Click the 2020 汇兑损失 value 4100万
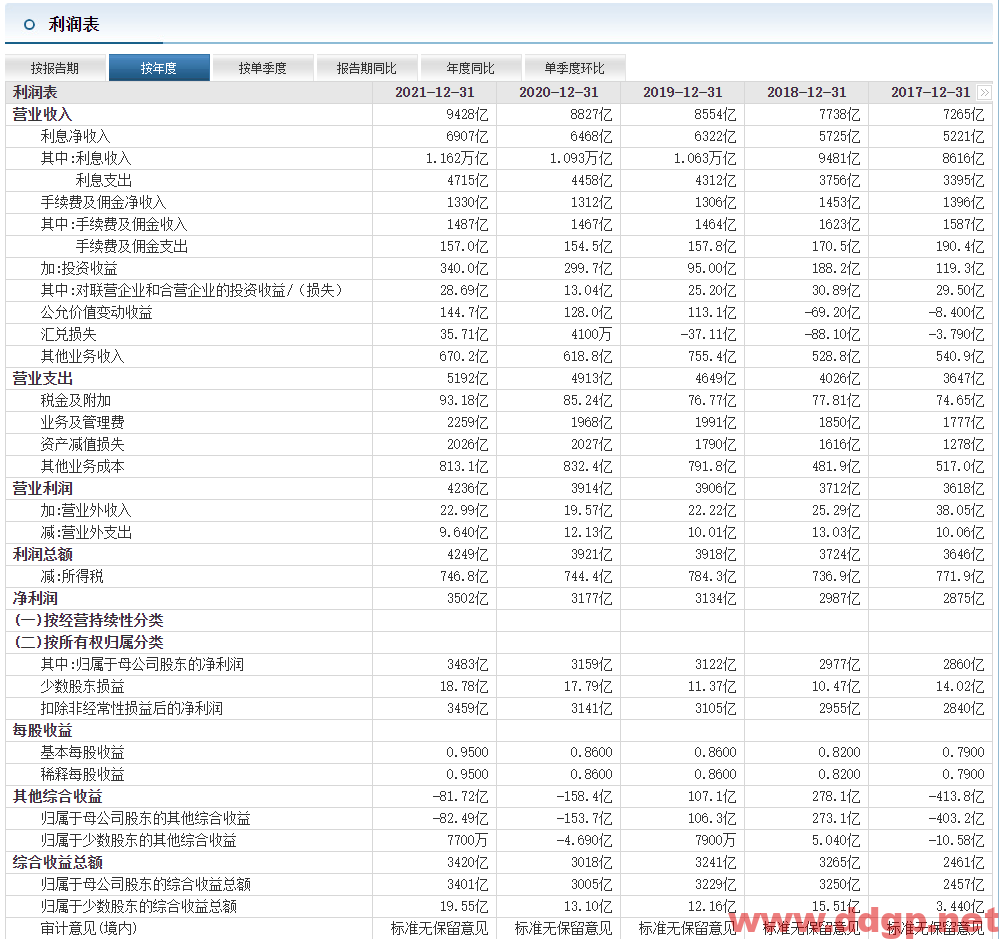999x939 pixels. pos(591,334)
